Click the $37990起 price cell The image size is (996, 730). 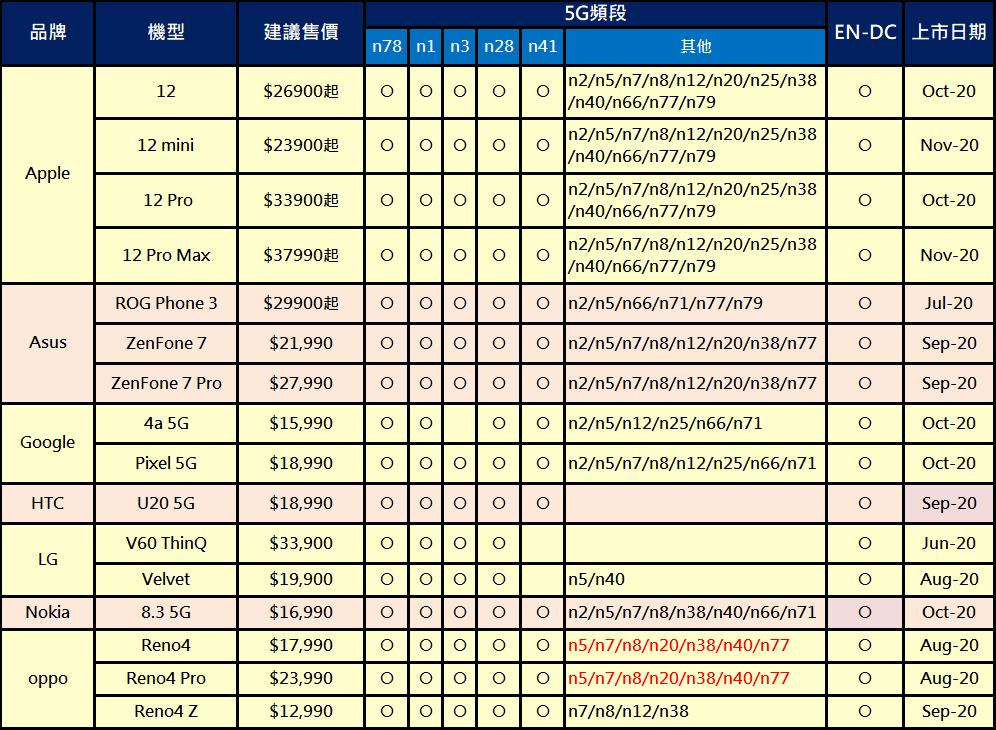pos(301,255)
